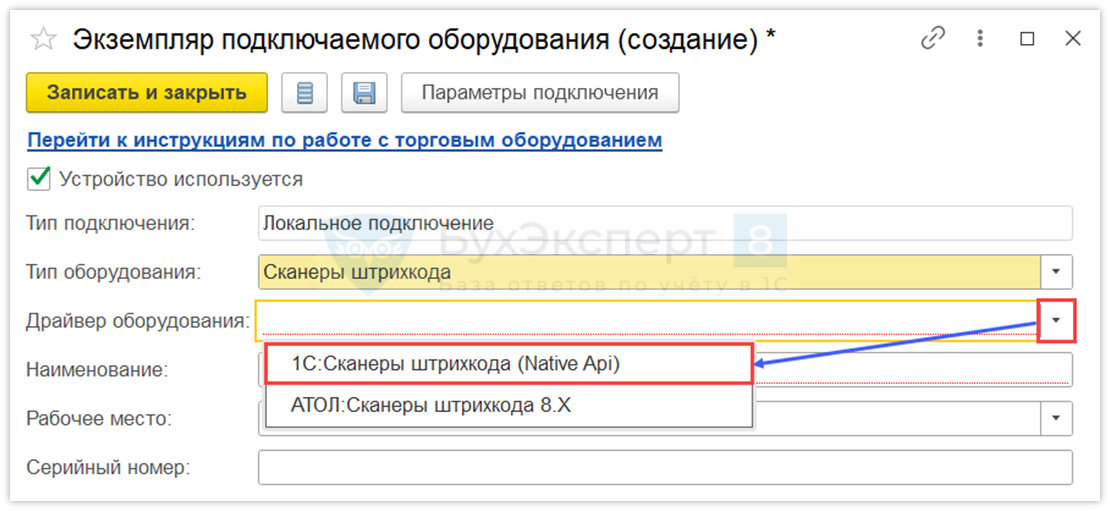
Task: Click the 'Тип подключения:' label
Action: pos(110,224)
